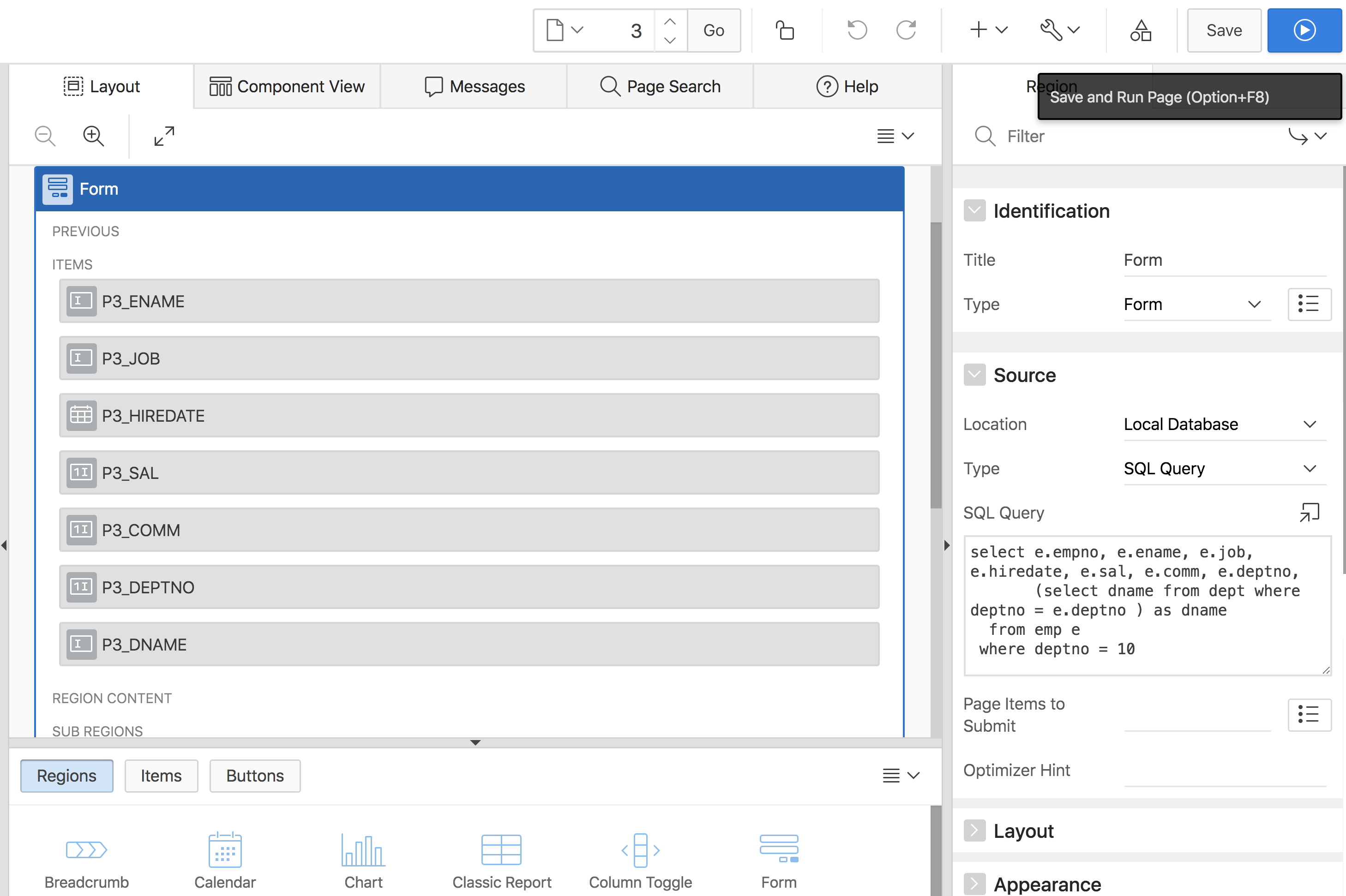This screenshot has width=1346, height=896.
Task: Open the Location dropdown showing Local Database
Action: click(x=1224, y=424)
